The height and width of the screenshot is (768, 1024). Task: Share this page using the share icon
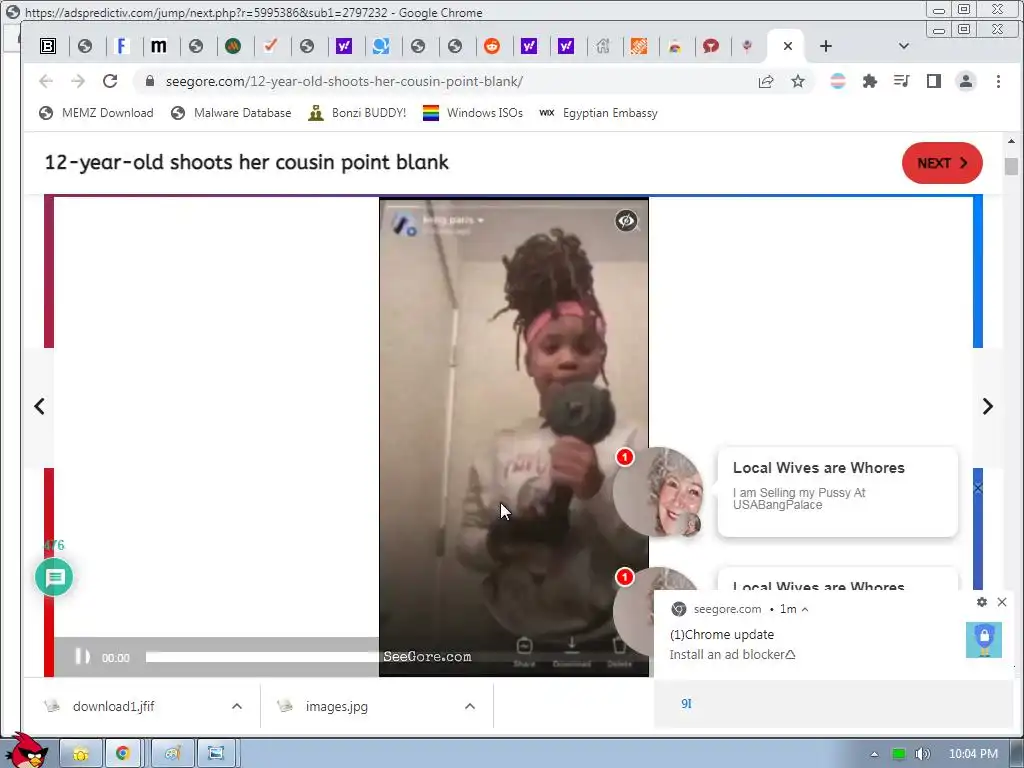click(x=766, y=81)
